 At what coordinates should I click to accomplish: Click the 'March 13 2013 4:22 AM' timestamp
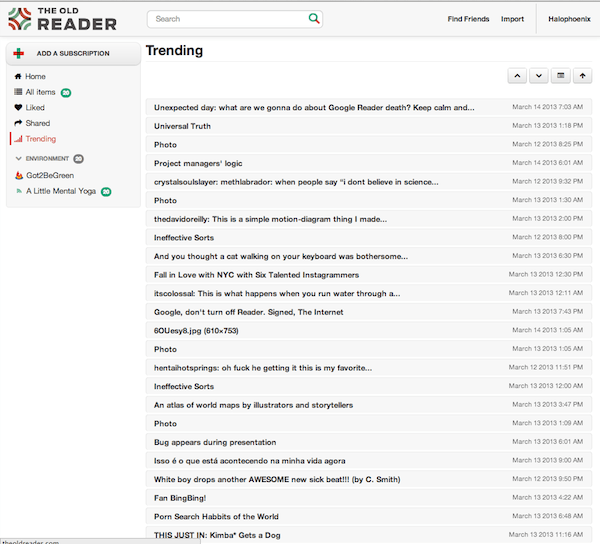coord(548,497)
